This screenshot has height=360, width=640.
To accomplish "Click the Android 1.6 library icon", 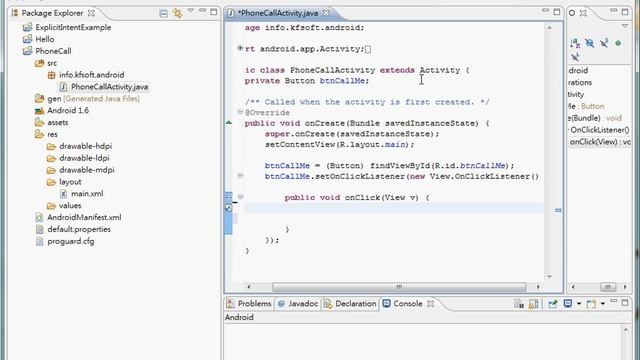I will [39, 111].
